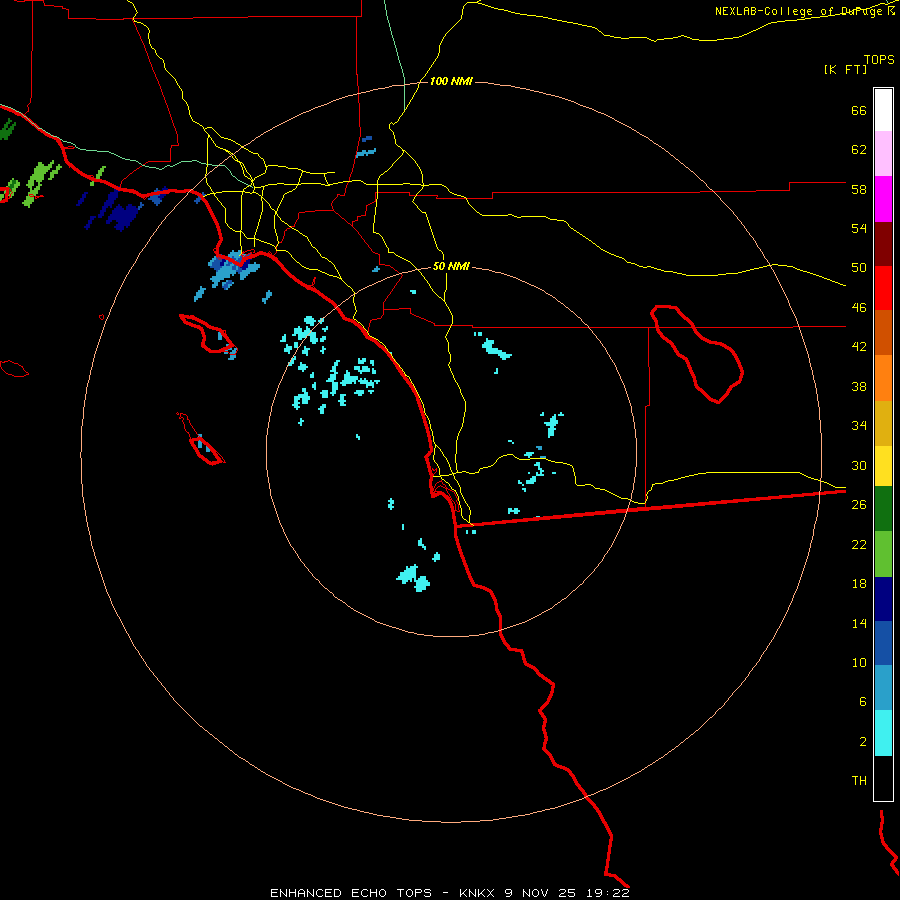Click the KNKX station identifier in footer
The height and width of the screenshot is (900, 900).
click(479, 893)
